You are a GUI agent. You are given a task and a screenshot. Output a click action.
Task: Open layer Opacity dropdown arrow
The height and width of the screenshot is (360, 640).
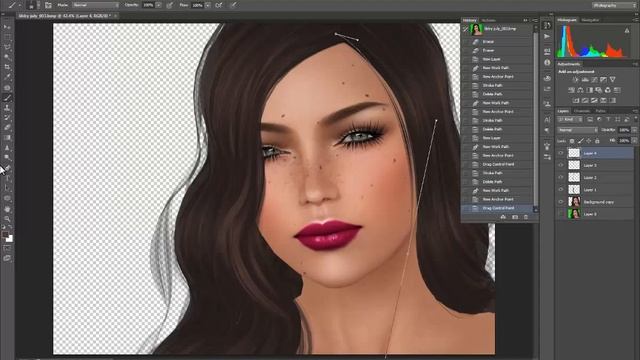click(634, 130)
